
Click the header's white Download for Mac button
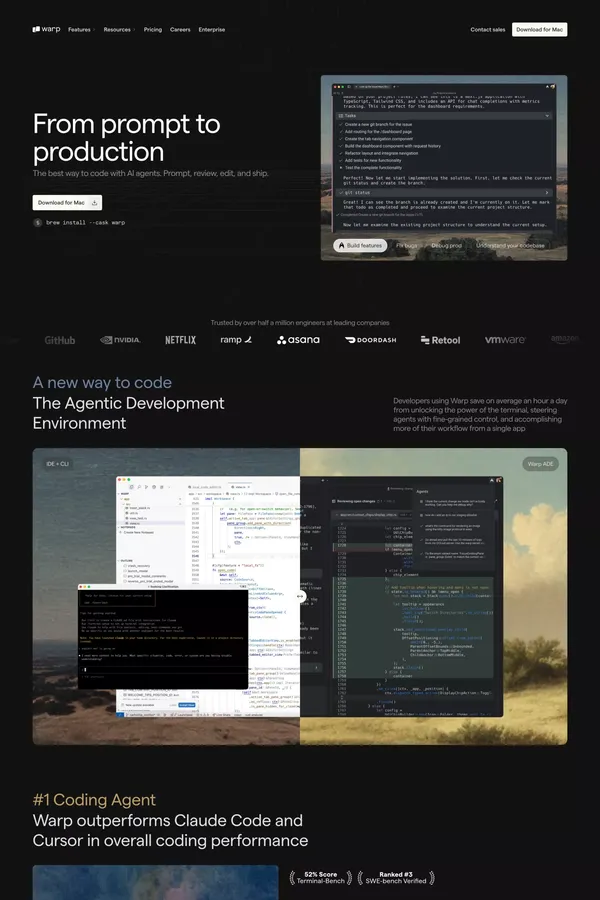pyautogui.click(x=539, y=29)
